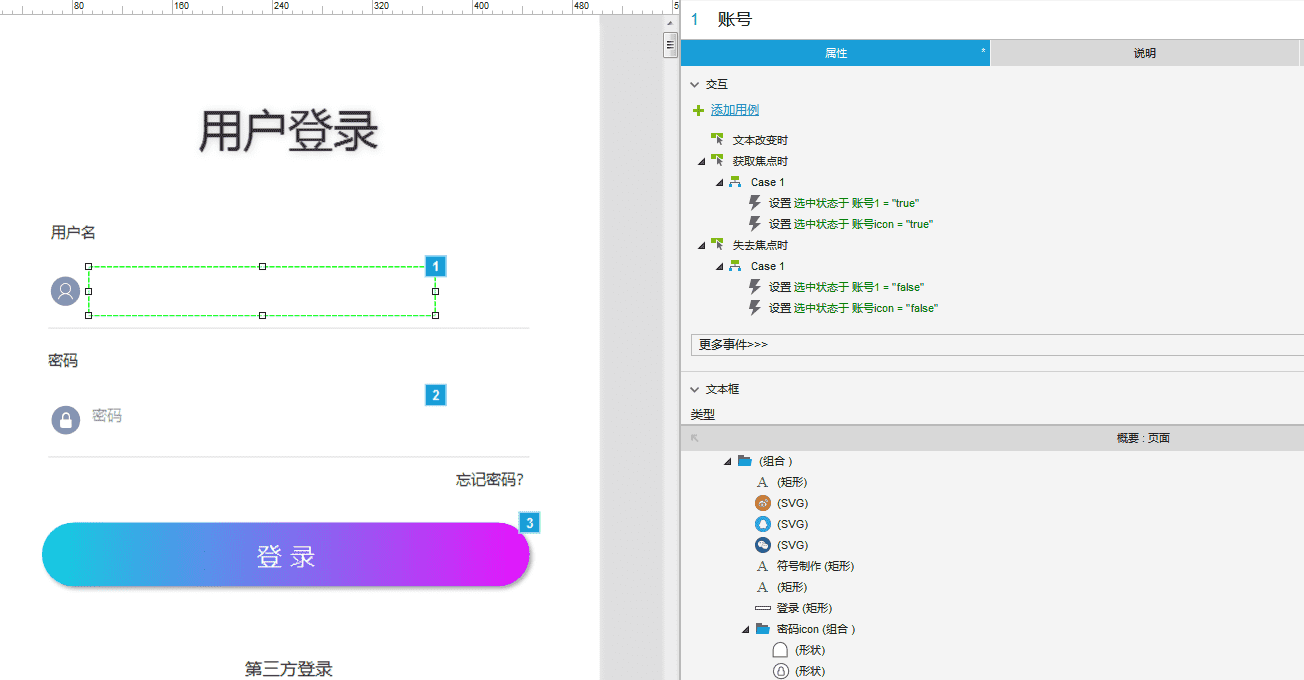This screenshot has width=1304, height=680.
Task: Switch to the 属性 tab
Action: [835, 53]
